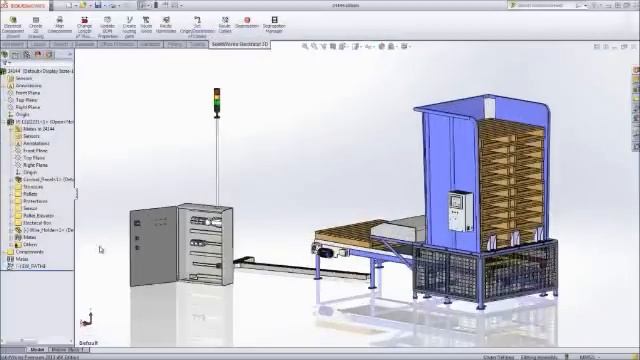
Task: Select the Components folder in tree
Action: pyautogui.click(x=25, y=252)
